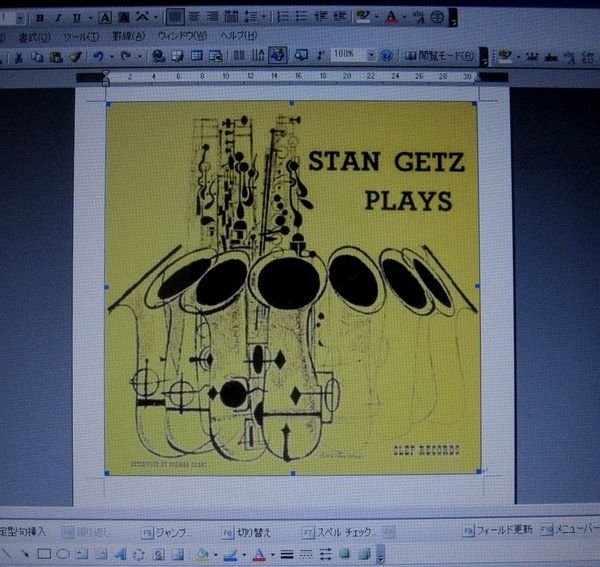This screenshot has width=600, height=567.
Task: Toggle italic formatting
Action: coord(58,17)
